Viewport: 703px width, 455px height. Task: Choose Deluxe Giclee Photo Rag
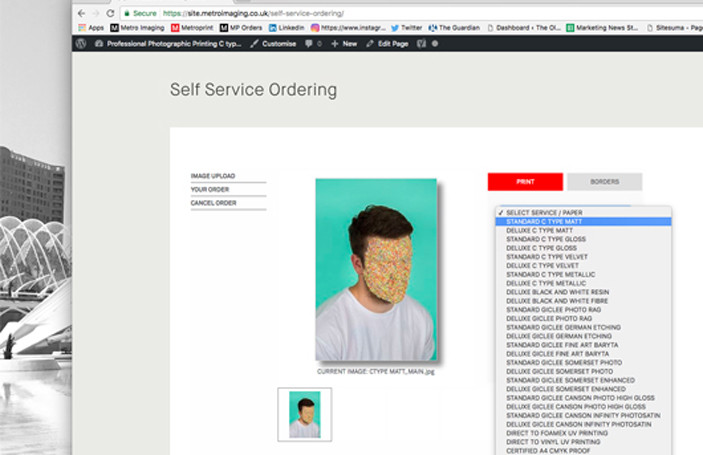(x=583, y=318)
